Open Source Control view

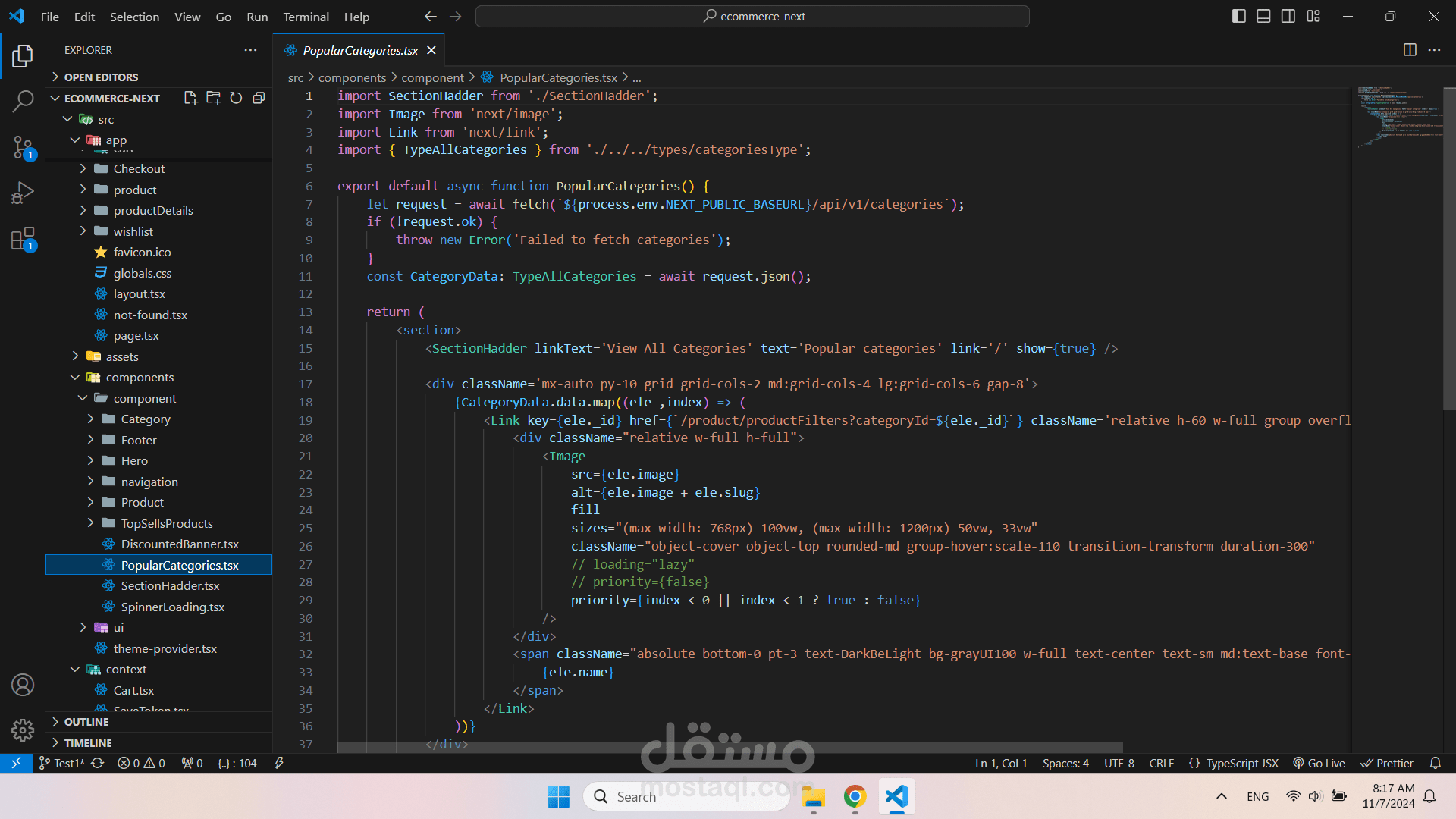(x=23, y=147)
